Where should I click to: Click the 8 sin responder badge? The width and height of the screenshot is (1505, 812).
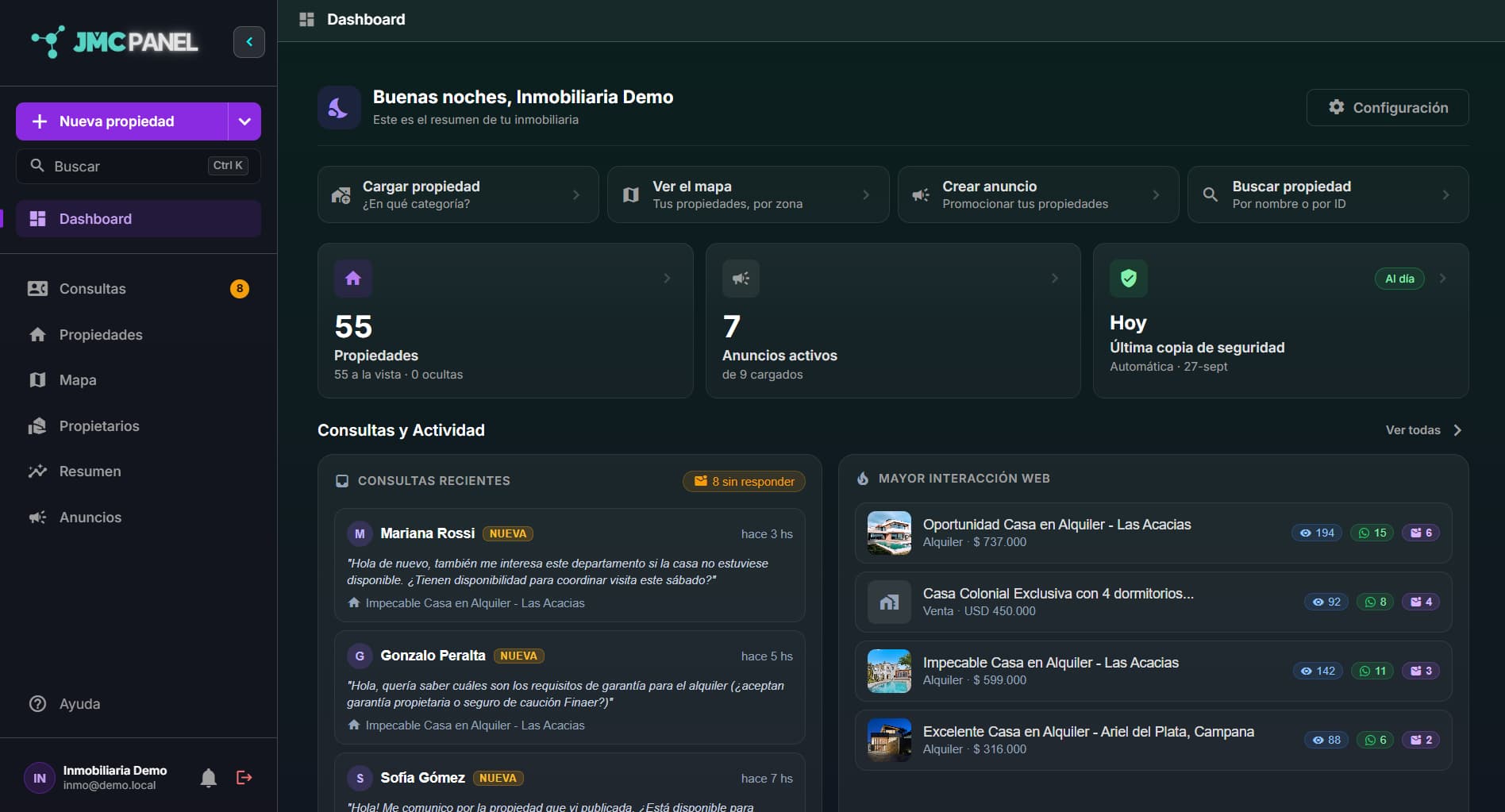[x=744, y=481]
